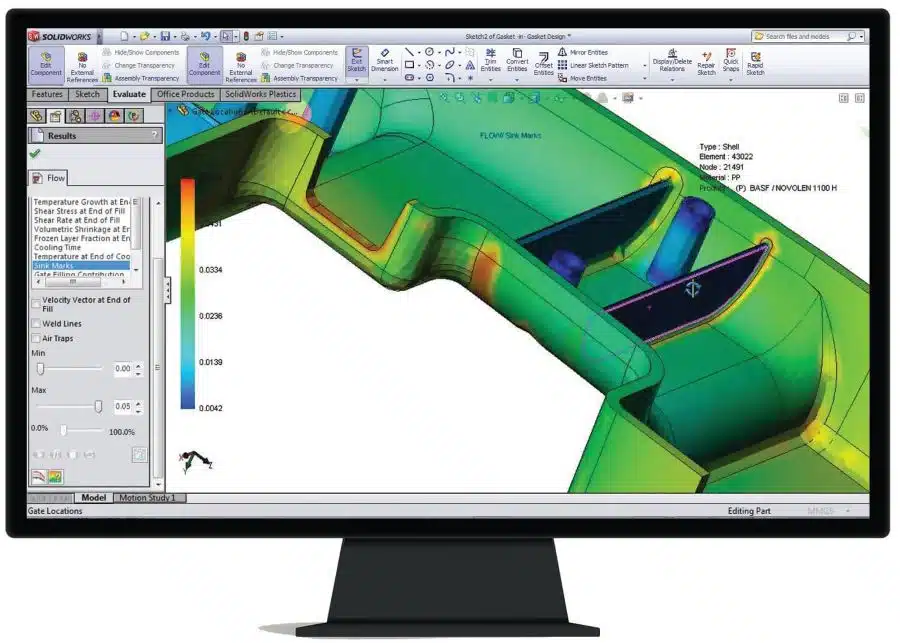Switch to the SolidWorks Plastics tab

tap(260, 94)
